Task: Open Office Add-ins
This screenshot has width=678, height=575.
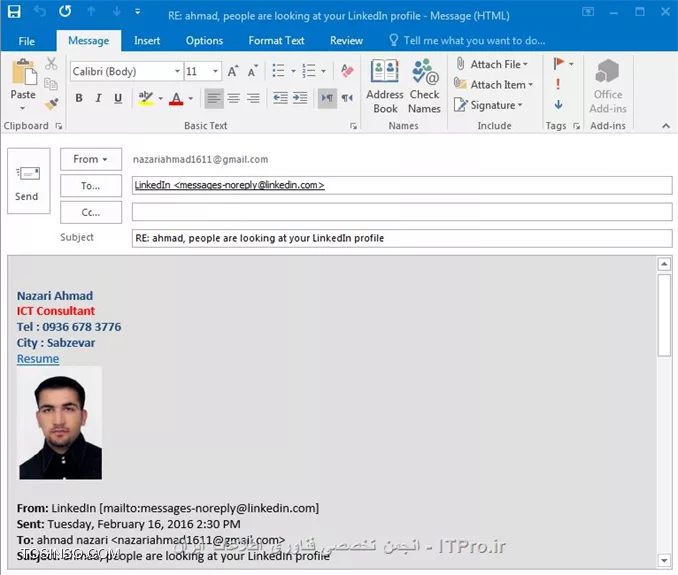Action: tap(608, 86)
